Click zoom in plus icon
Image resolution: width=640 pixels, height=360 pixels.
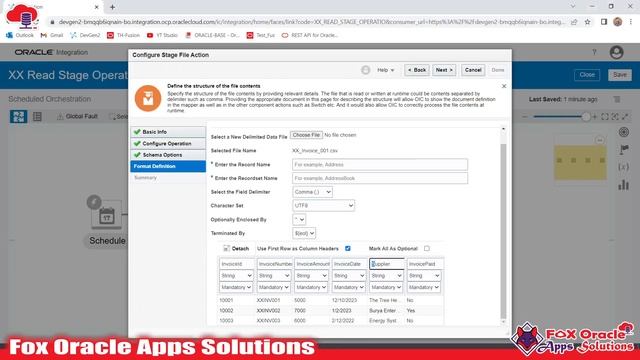click(x=594, y=117)
